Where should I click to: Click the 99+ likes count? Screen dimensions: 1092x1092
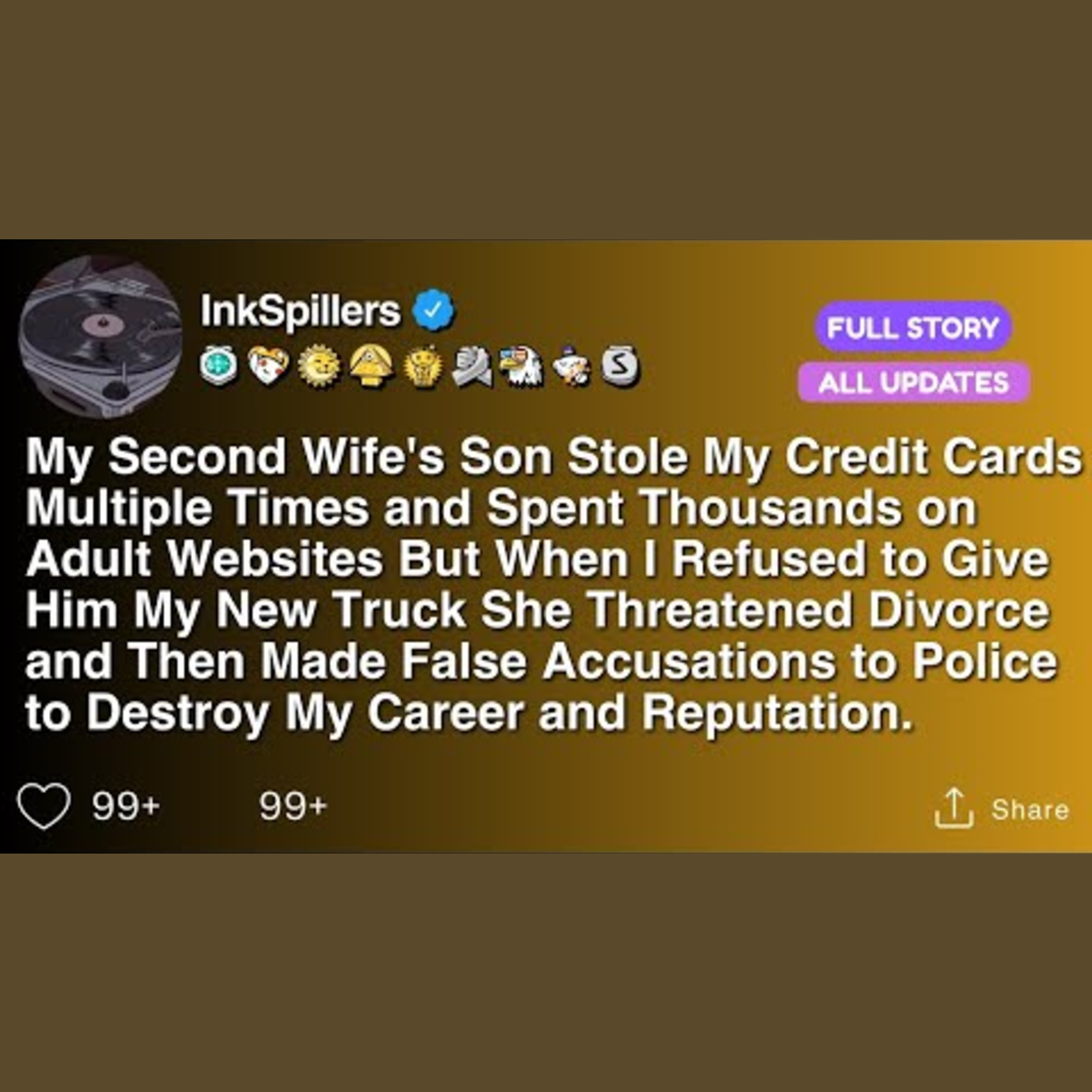(x=126, y=806)
